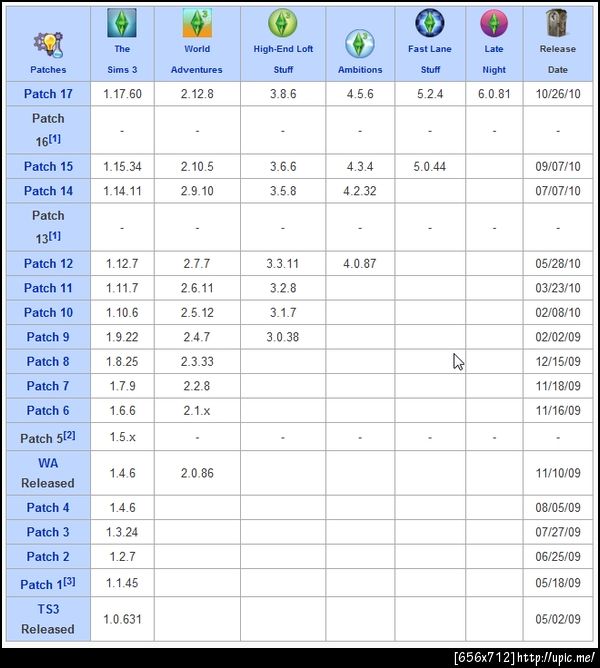
Task: Select version 2.1.x cell
Action: pyautogui.click(x=197, y=411)
